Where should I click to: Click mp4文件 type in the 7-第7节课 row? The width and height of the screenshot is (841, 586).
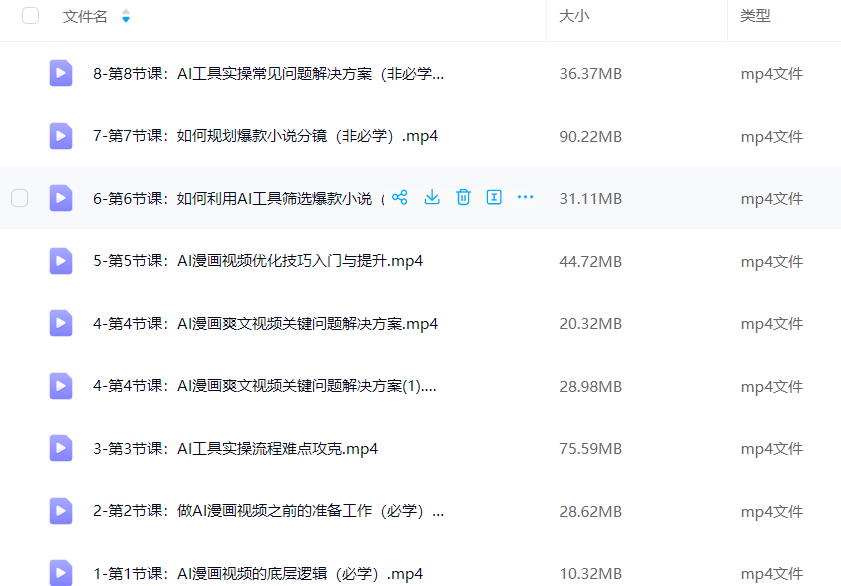coord(772,136)
